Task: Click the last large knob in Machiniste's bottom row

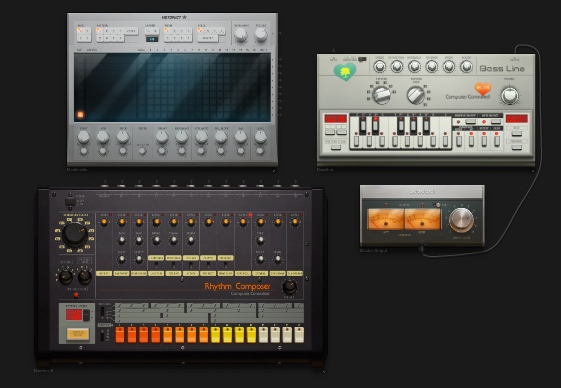Action: [260, 137]
